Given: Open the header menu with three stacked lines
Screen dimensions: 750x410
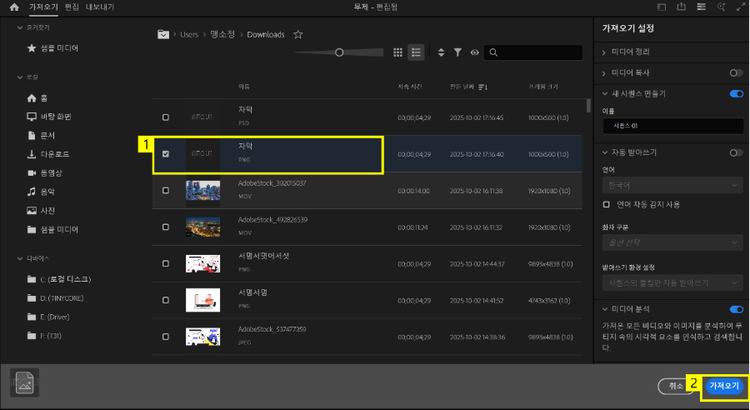Looking at the screenshot, I should click(x=701, y=7).
